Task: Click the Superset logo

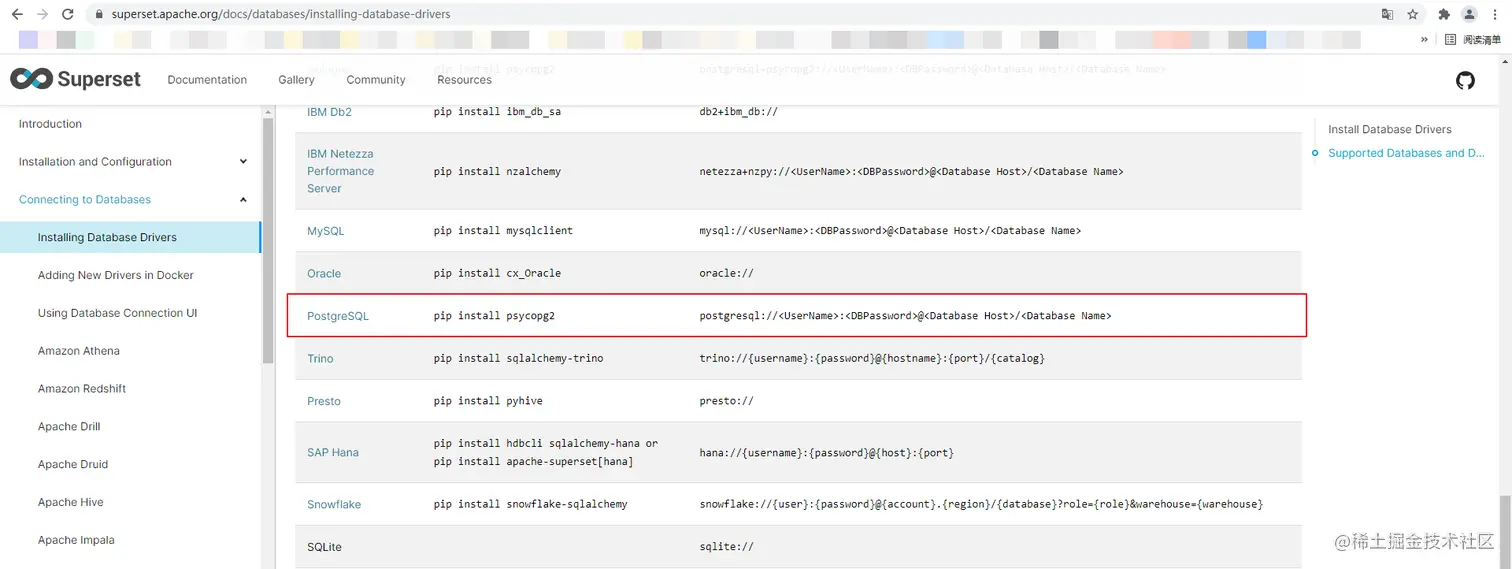Action: pyautogui.click(x=75, y=79)
